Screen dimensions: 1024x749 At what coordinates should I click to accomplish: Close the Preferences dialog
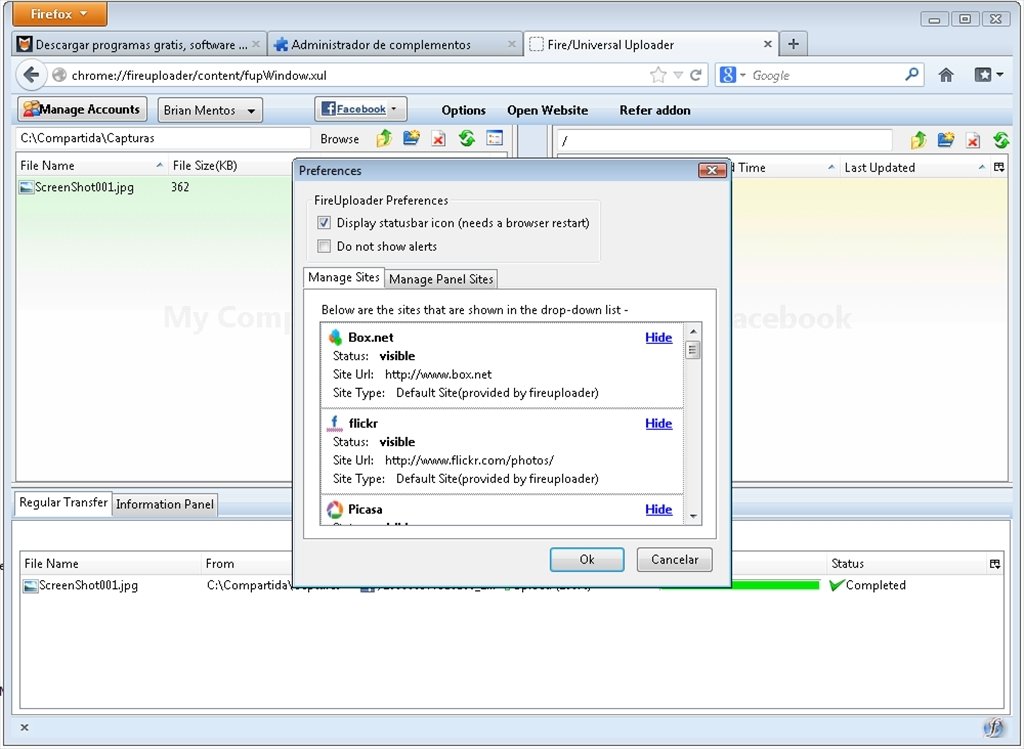click(x=712, y=170)
